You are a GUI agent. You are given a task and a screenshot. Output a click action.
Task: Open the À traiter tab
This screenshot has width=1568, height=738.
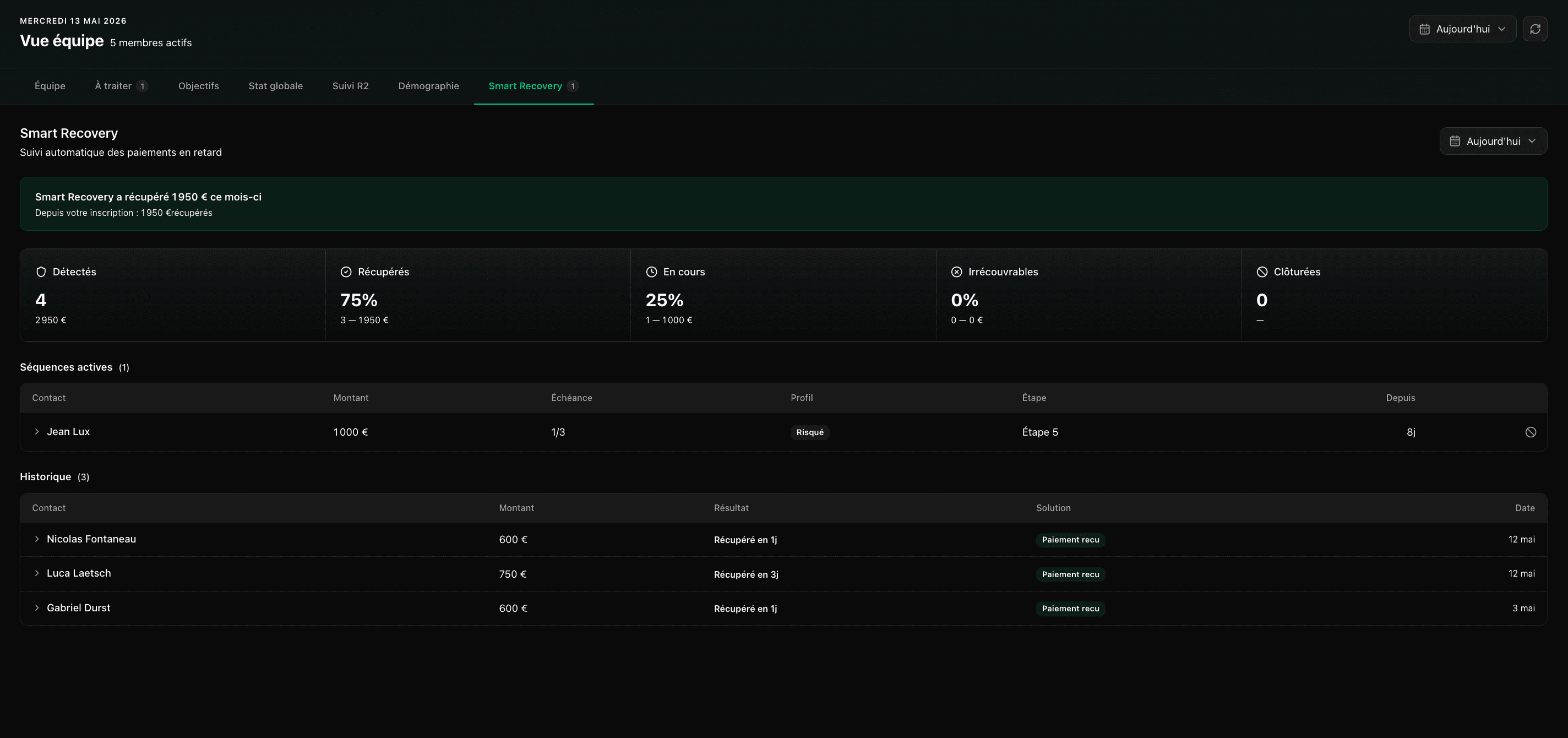click(121, 86)
